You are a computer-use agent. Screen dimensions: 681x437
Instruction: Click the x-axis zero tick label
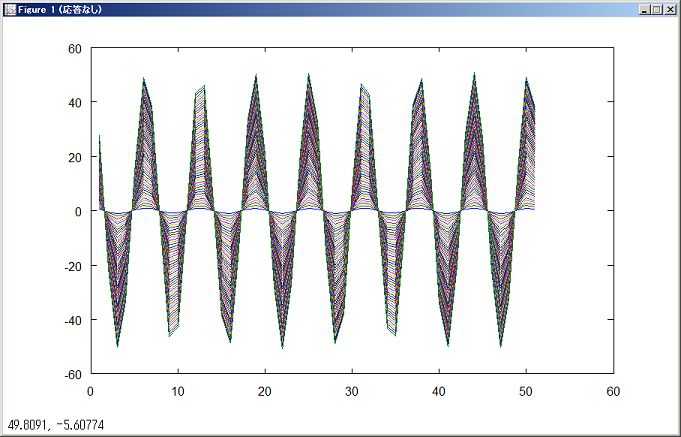91,391
